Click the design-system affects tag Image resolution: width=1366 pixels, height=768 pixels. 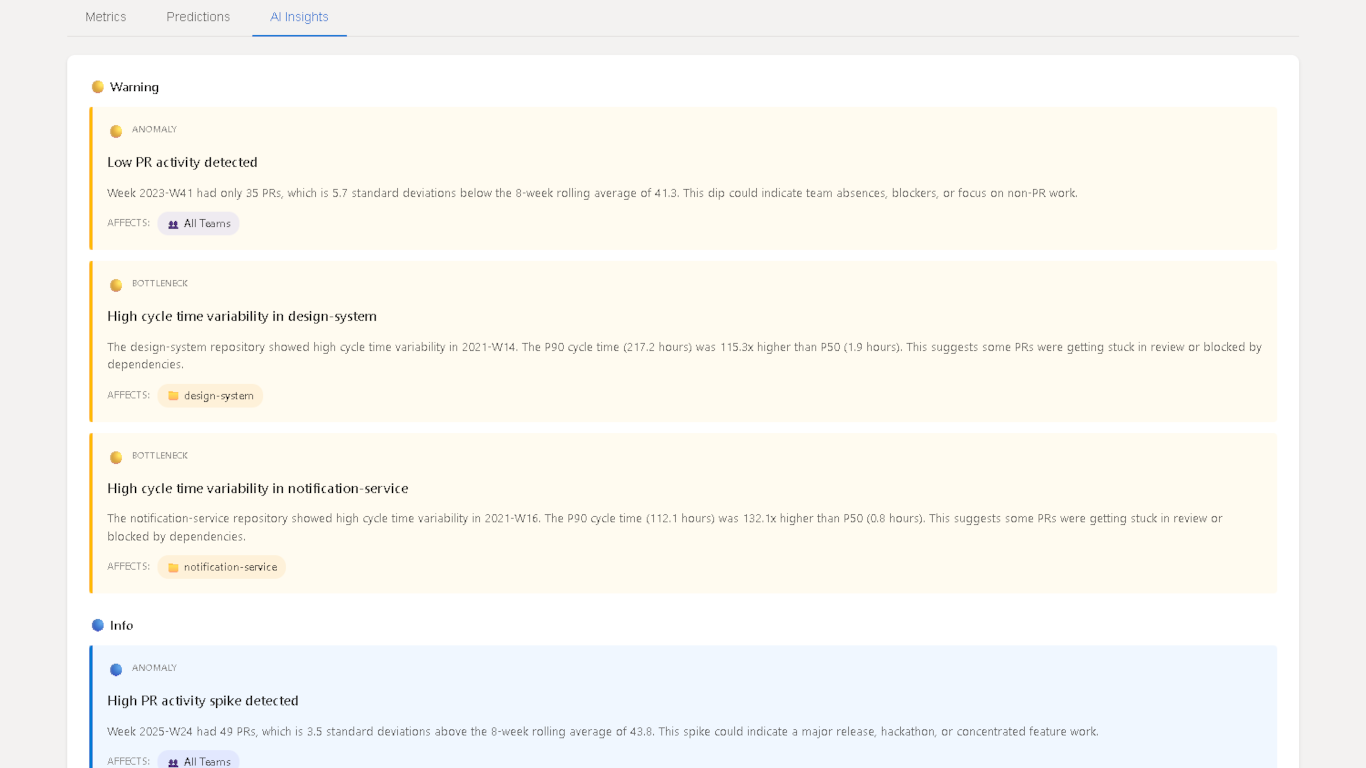click(210, 396)
